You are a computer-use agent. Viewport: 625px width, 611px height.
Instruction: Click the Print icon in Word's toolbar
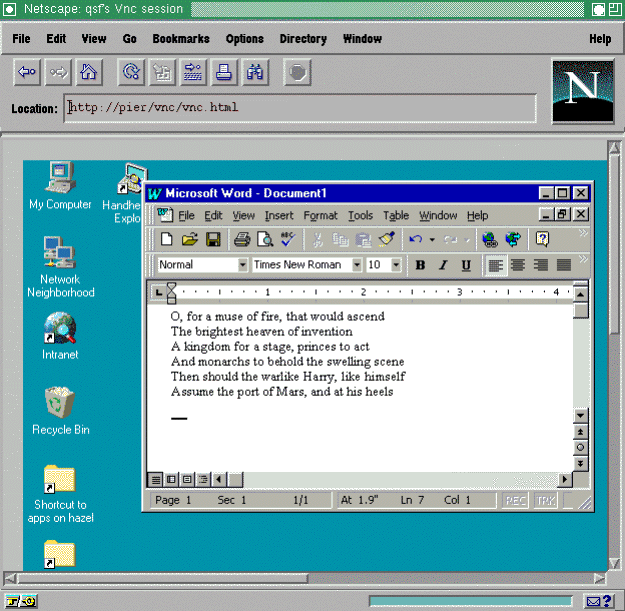241,239
